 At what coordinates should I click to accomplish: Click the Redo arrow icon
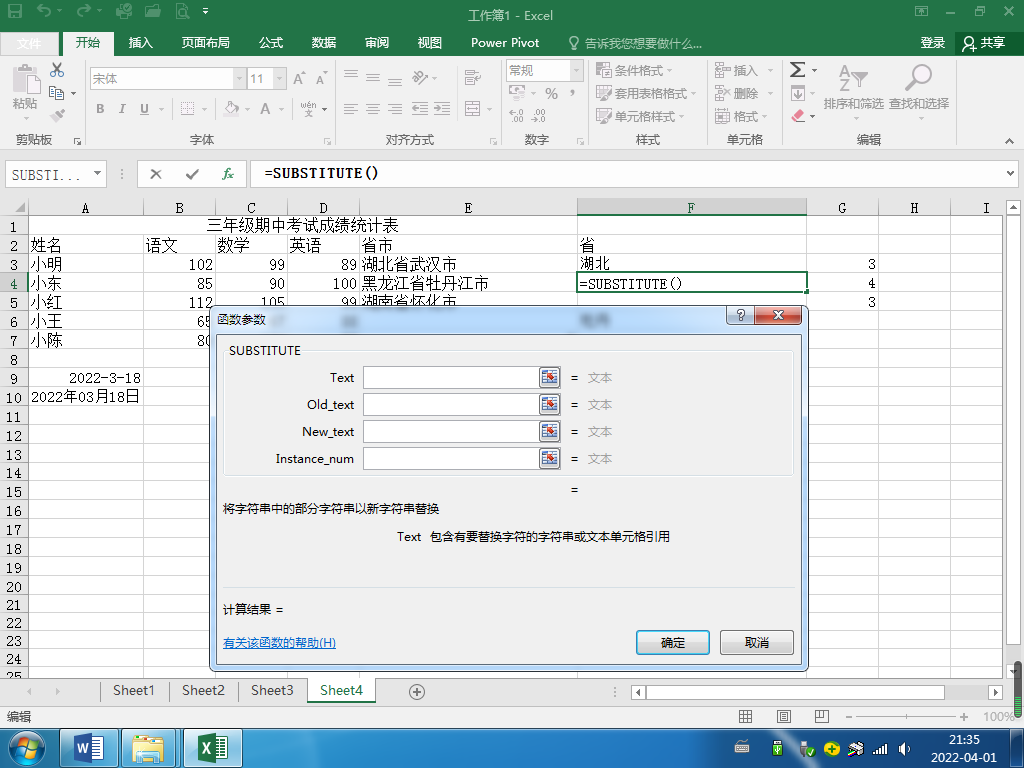pos(84,11)
